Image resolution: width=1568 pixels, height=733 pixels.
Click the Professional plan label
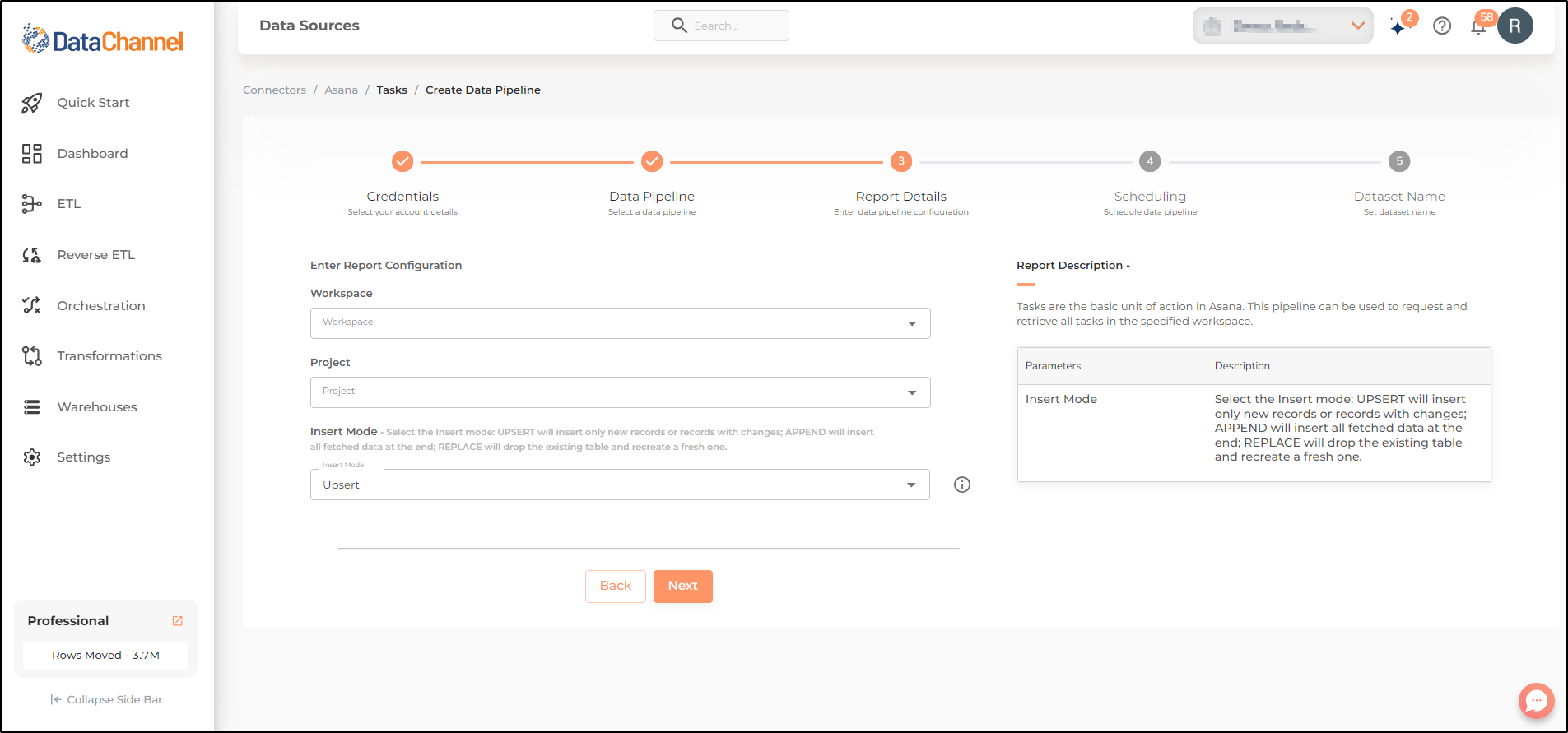pos(68,621)
